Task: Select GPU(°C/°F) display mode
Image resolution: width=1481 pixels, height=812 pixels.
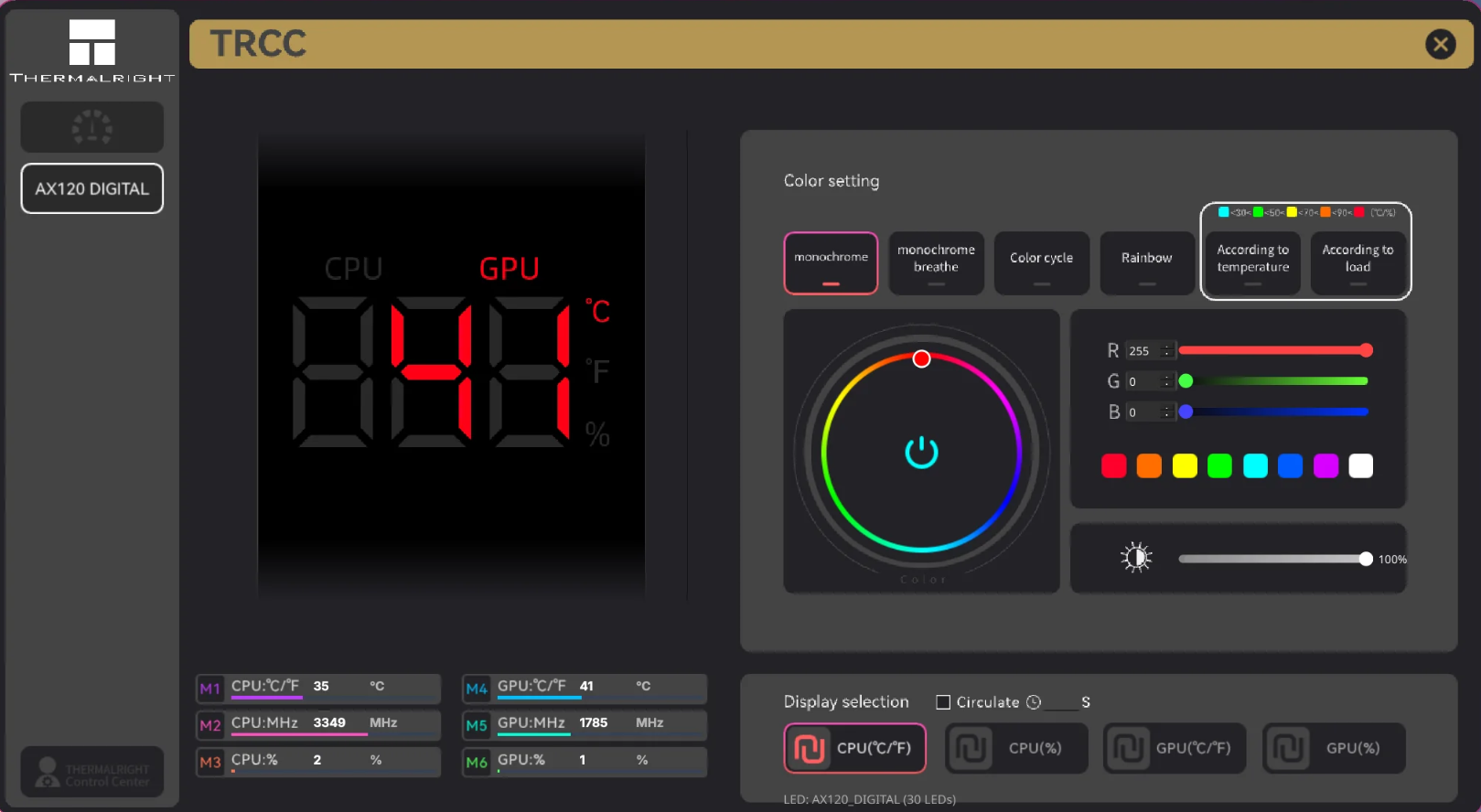Action: (x=1175, y=748)
